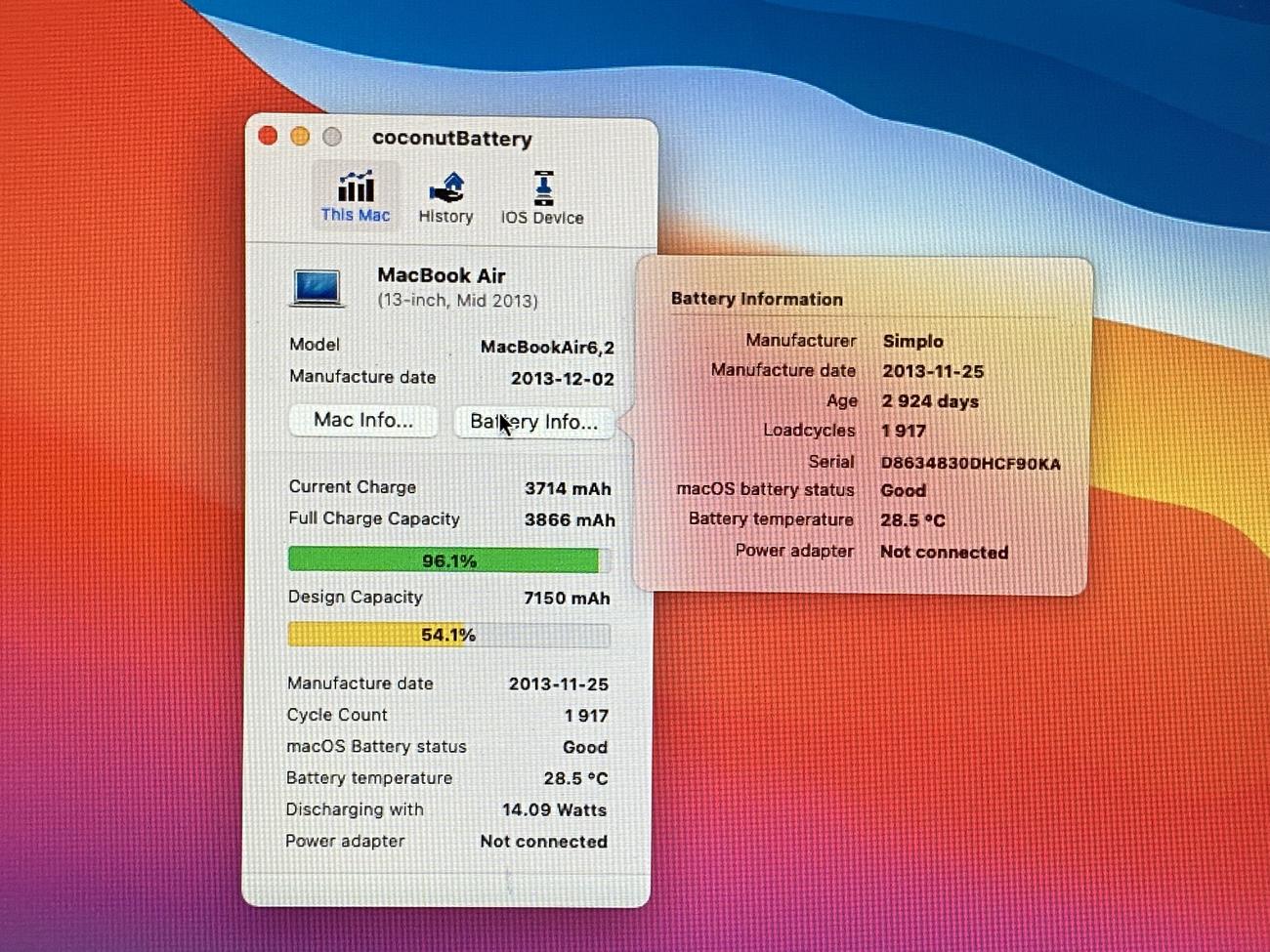Click the macOS battery status label in popover
1270x952 pixels.
[x=765, y=489]
